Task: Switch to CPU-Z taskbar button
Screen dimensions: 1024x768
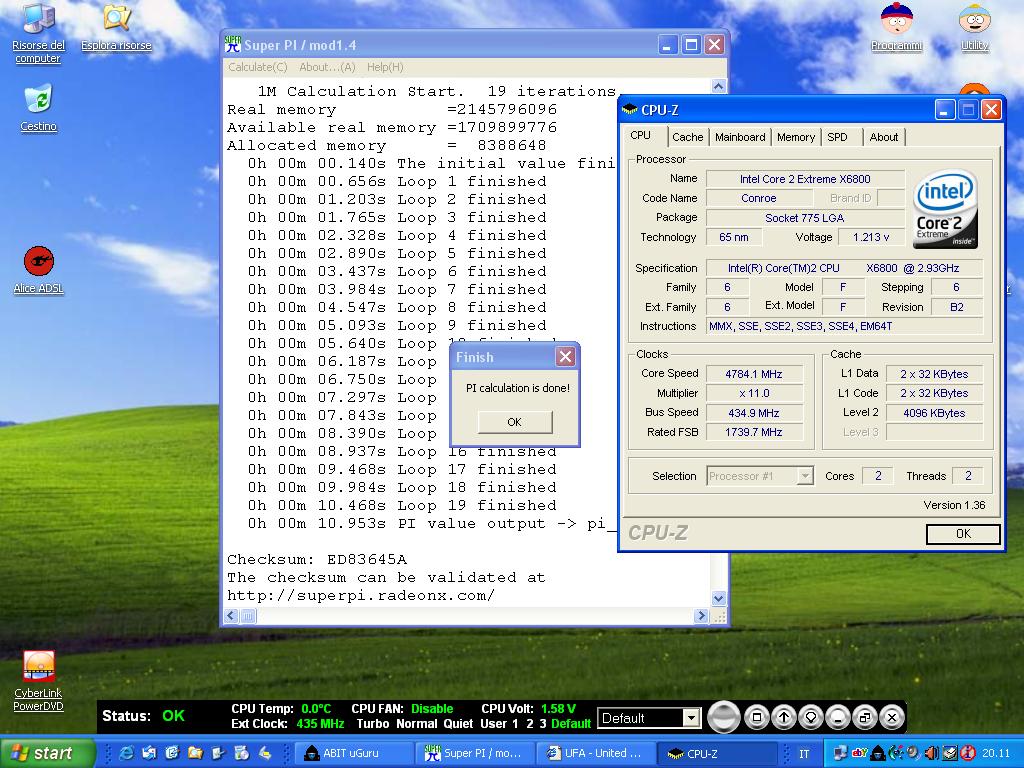Action: [x=716, y=753]
